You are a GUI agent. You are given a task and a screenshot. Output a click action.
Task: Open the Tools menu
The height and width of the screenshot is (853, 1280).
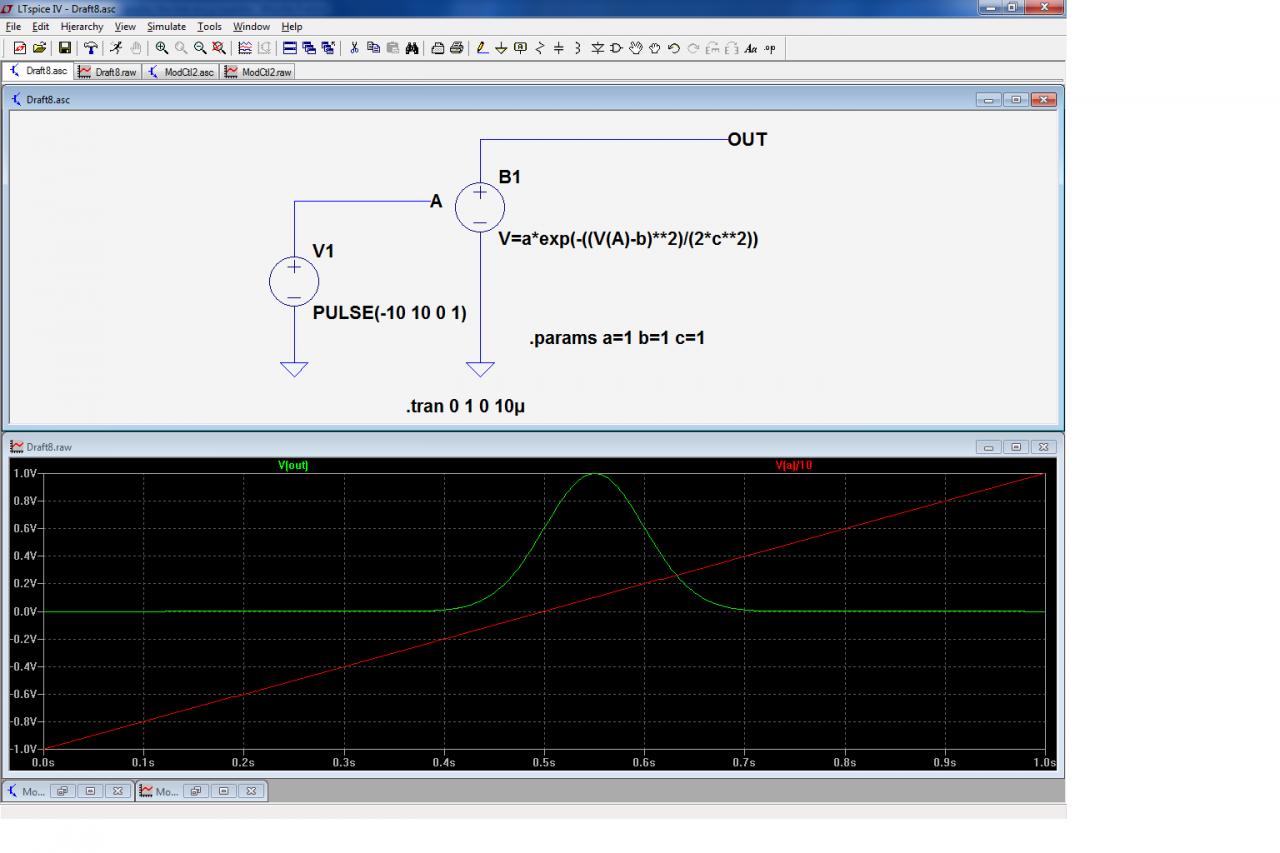tap(209, 27)
